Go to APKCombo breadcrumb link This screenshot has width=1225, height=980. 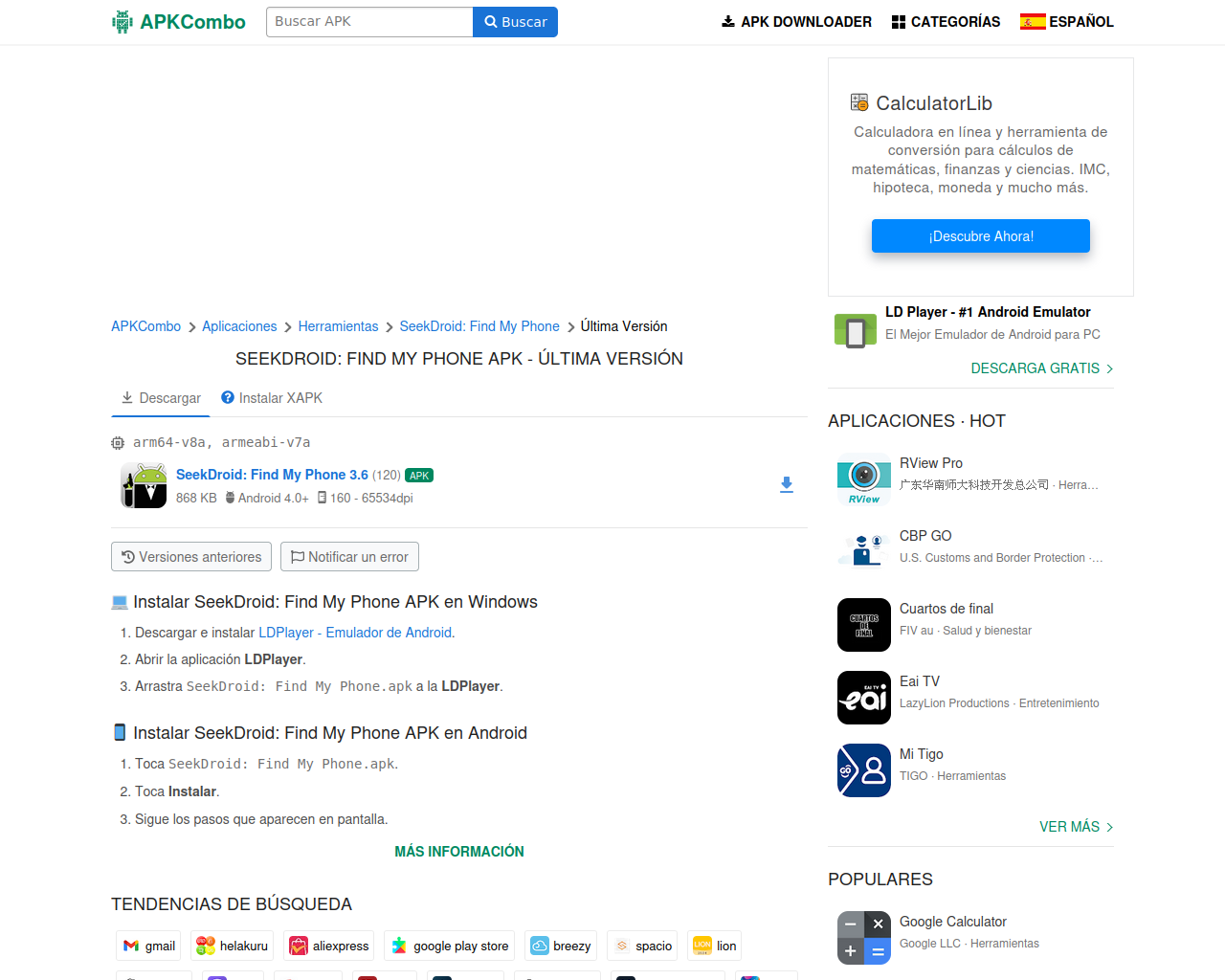coord(145,326)
